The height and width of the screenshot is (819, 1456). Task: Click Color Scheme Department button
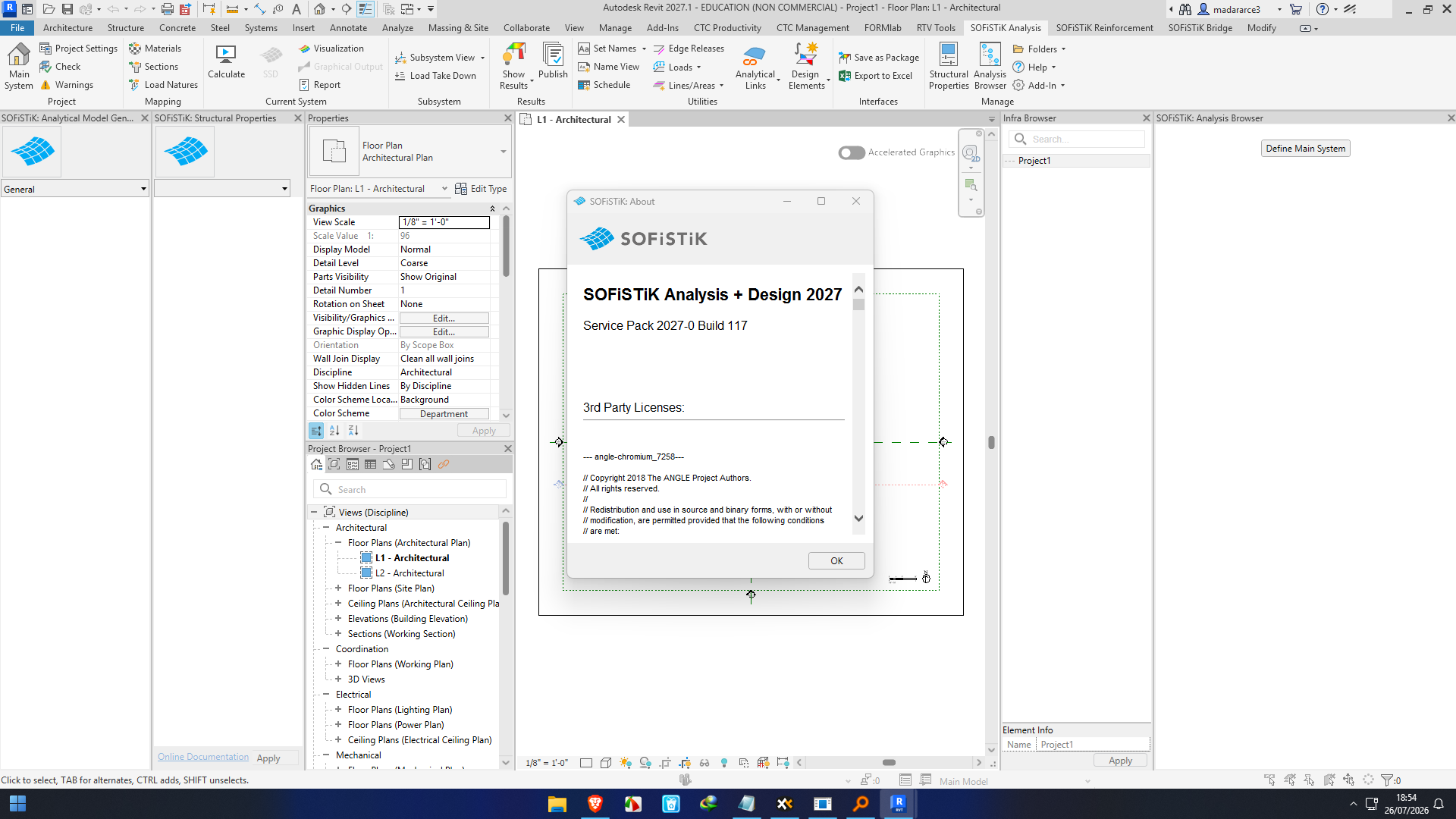tap(444, 414)
